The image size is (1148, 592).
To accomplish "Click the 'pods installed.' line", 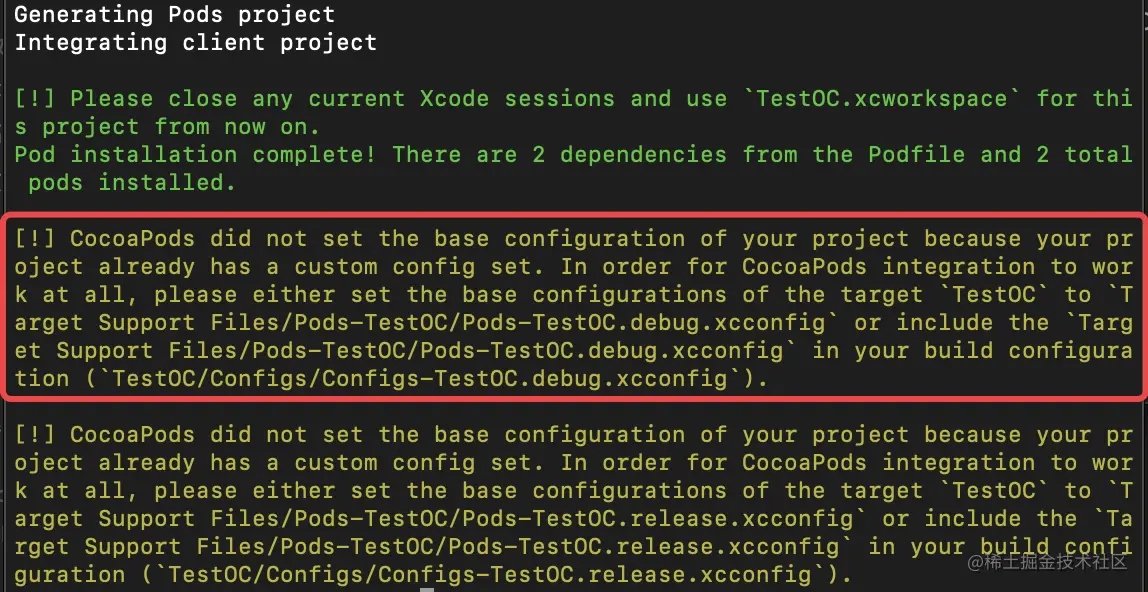I will [x=133, y=182].
